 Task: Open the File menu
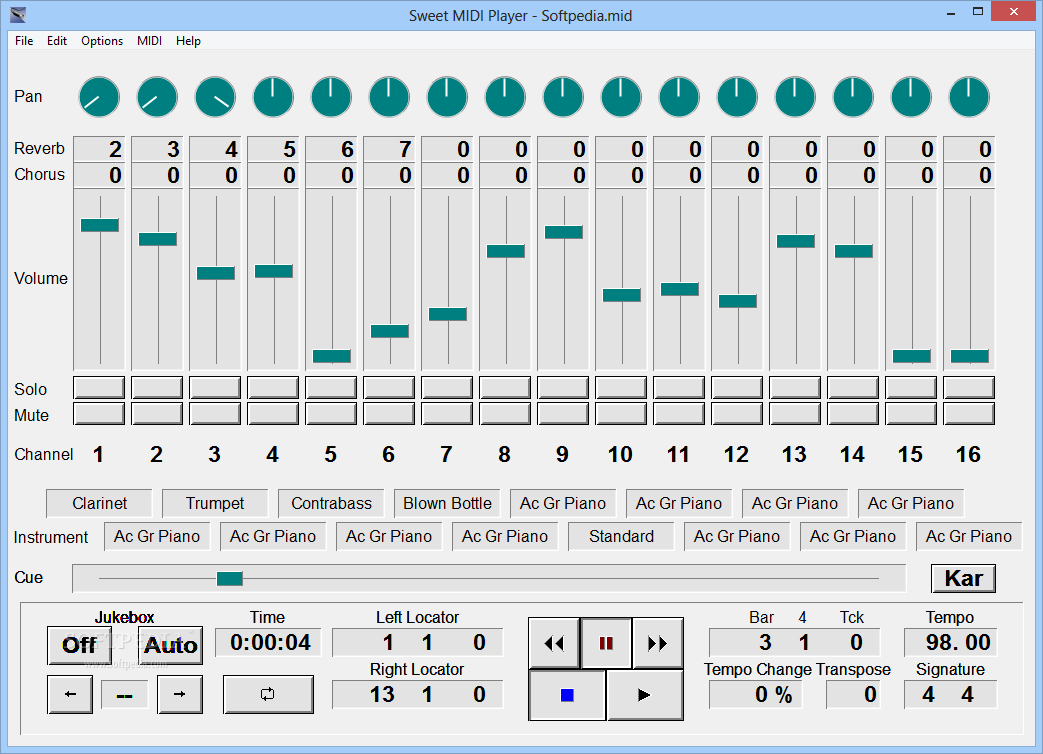coord(24,41)
